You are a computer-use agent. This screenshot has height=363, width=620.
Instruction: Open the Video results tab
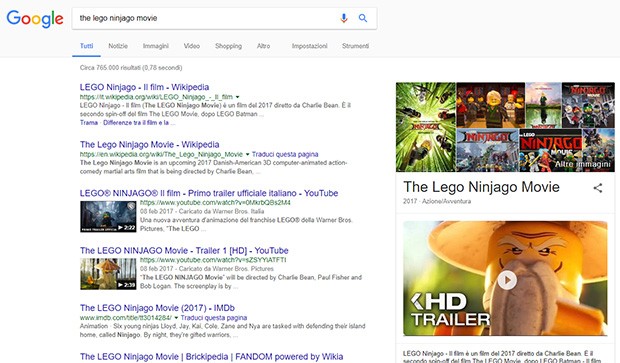pyautogui.click(x=192, y=46)
